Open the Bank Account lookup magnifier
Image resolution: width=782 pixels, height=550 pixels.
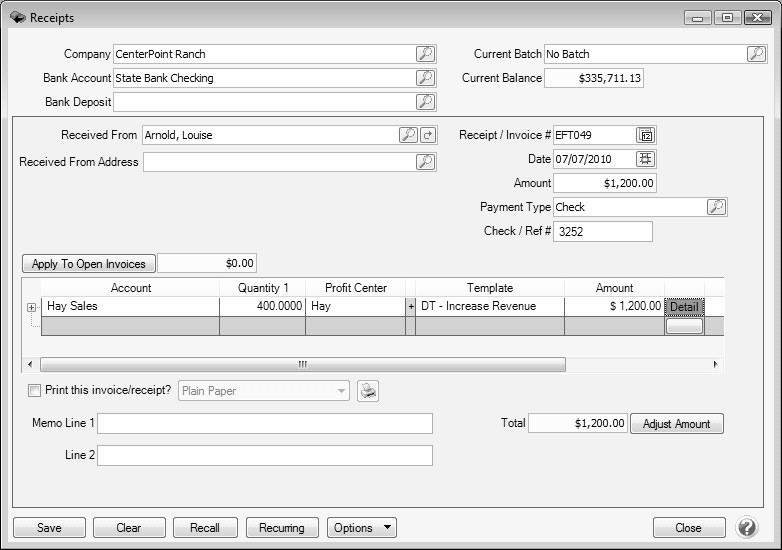tap(425, 78)
